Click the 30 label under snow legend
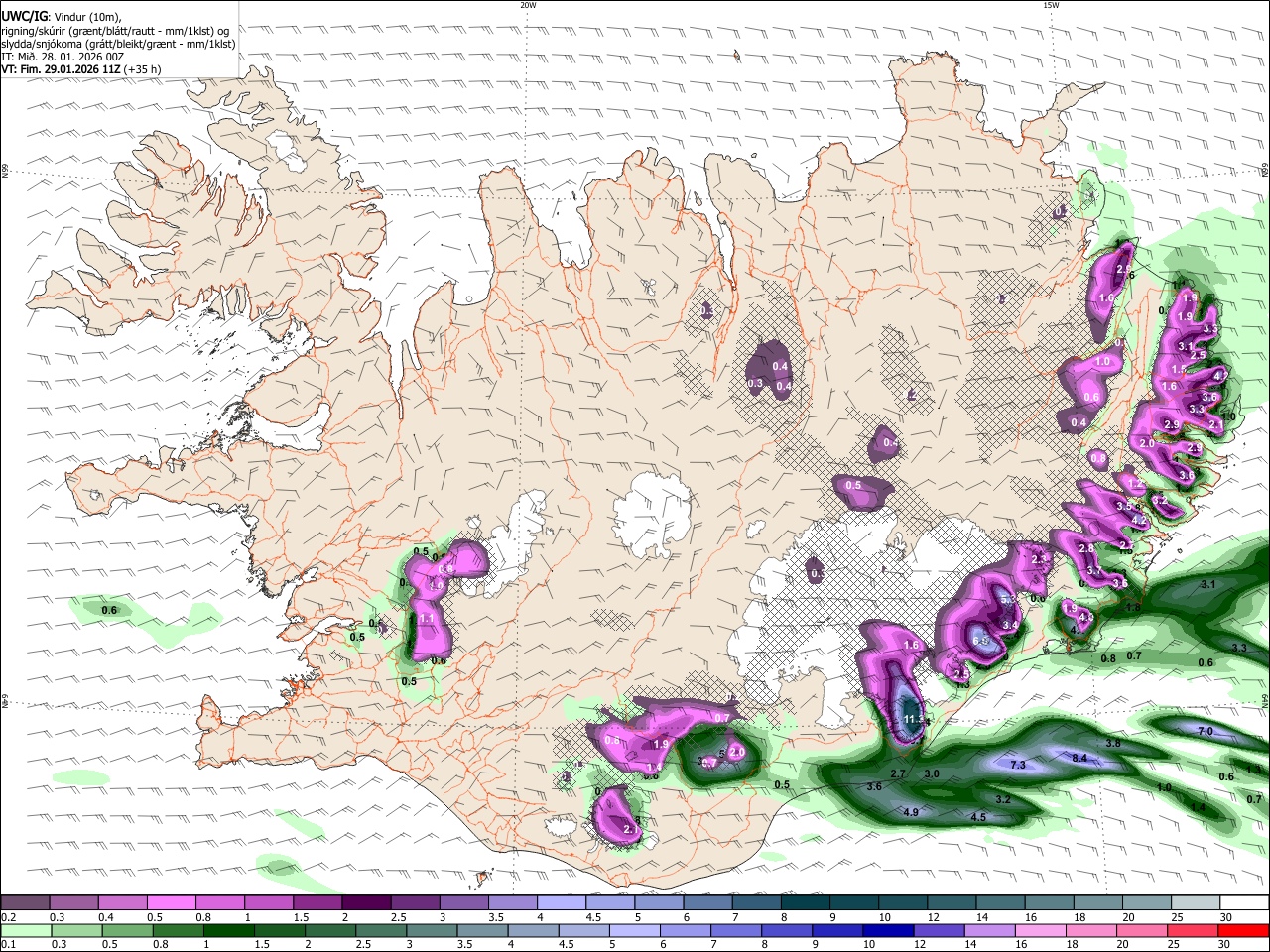 pos(1226,917)
